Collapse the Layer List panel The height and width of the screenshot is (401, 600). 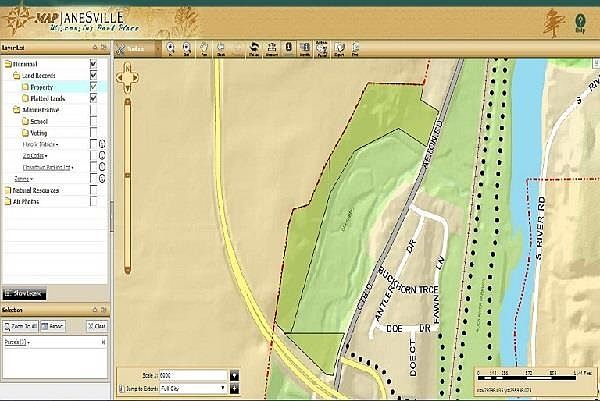pyautogui.click(x=95, y=47)
